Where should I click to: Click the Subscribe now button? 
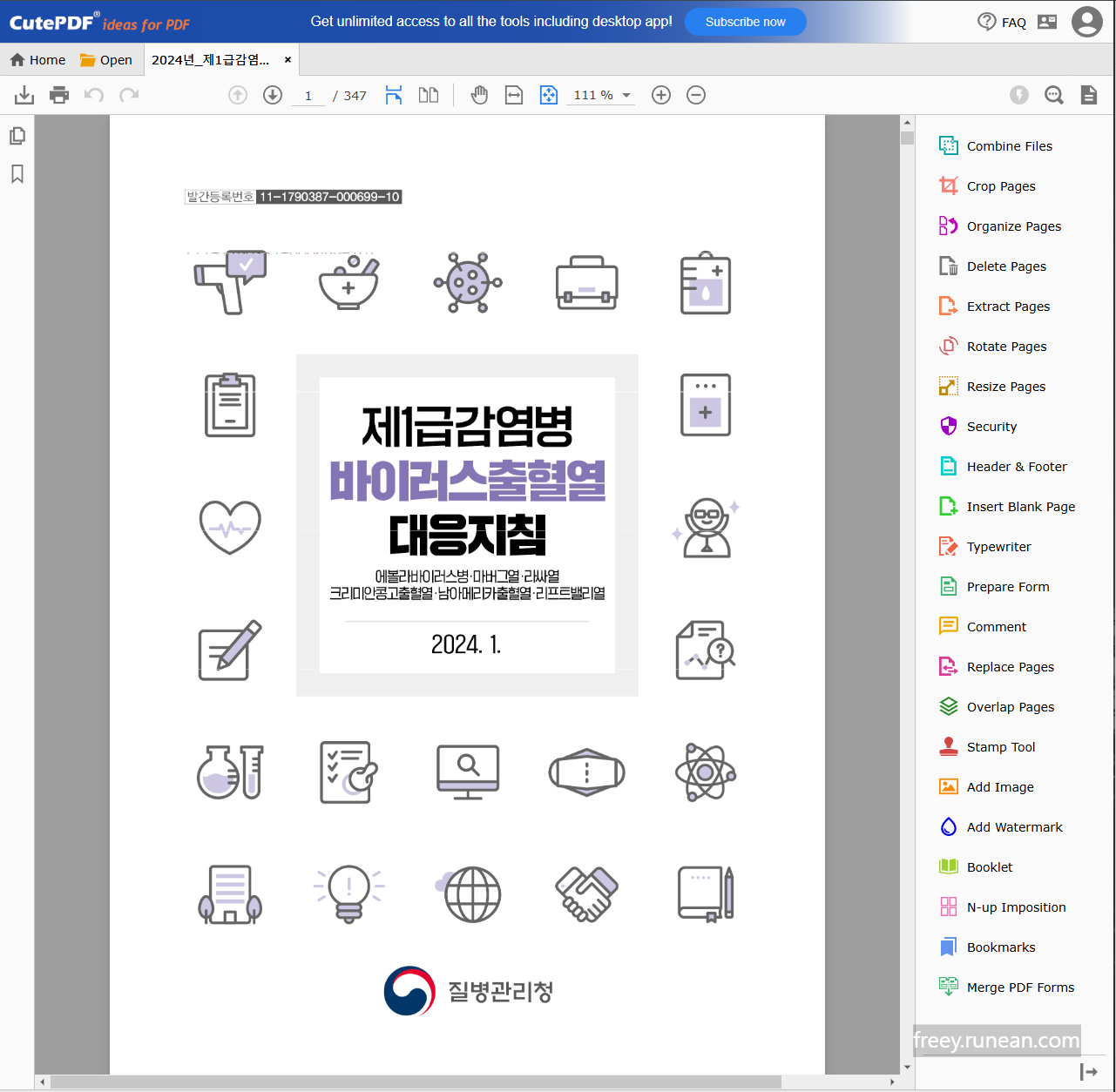click(745, 22)
